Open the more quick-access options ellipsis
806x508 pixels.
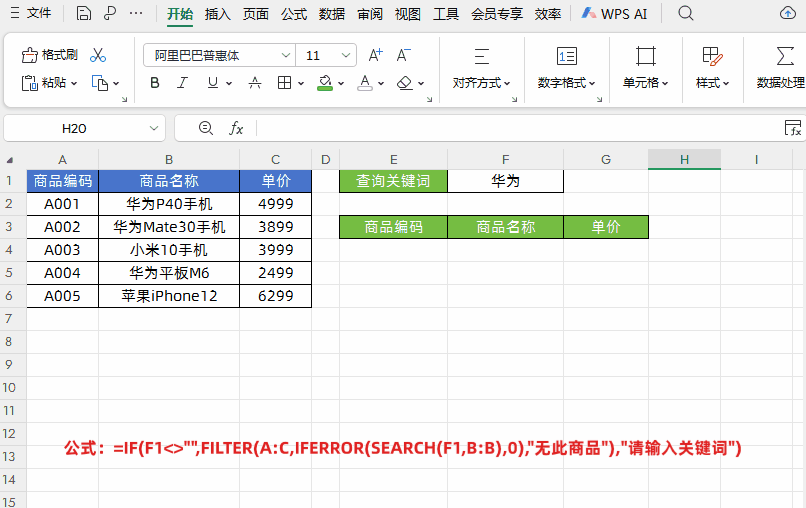click(x=136, y=13)
